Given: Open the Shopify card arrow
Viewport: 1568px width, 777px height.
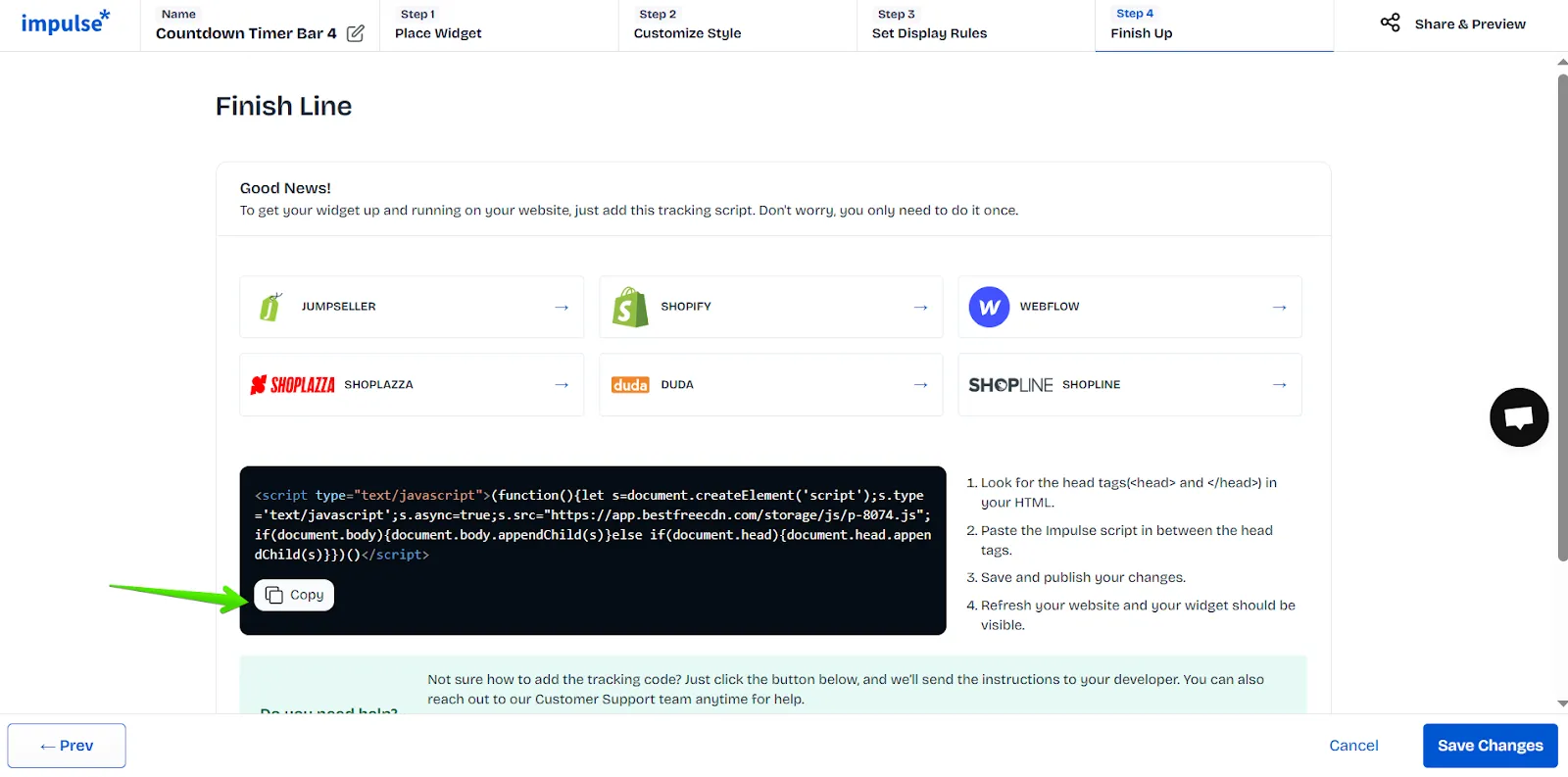Looking at the screenshot, I should [x=920, y=307].
